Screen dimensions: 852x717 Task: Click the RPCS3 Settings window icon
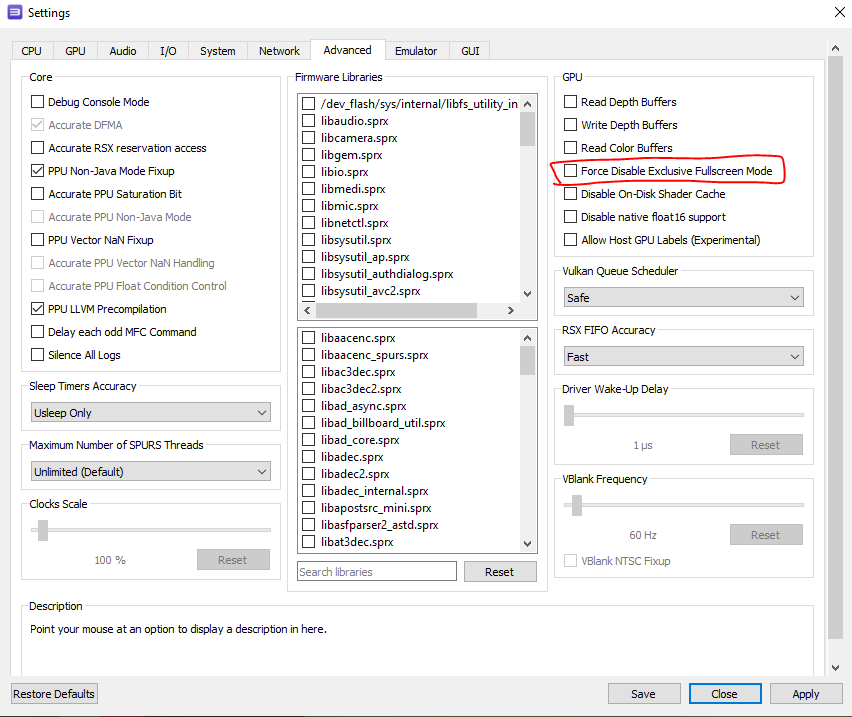[x=15, y=12]
